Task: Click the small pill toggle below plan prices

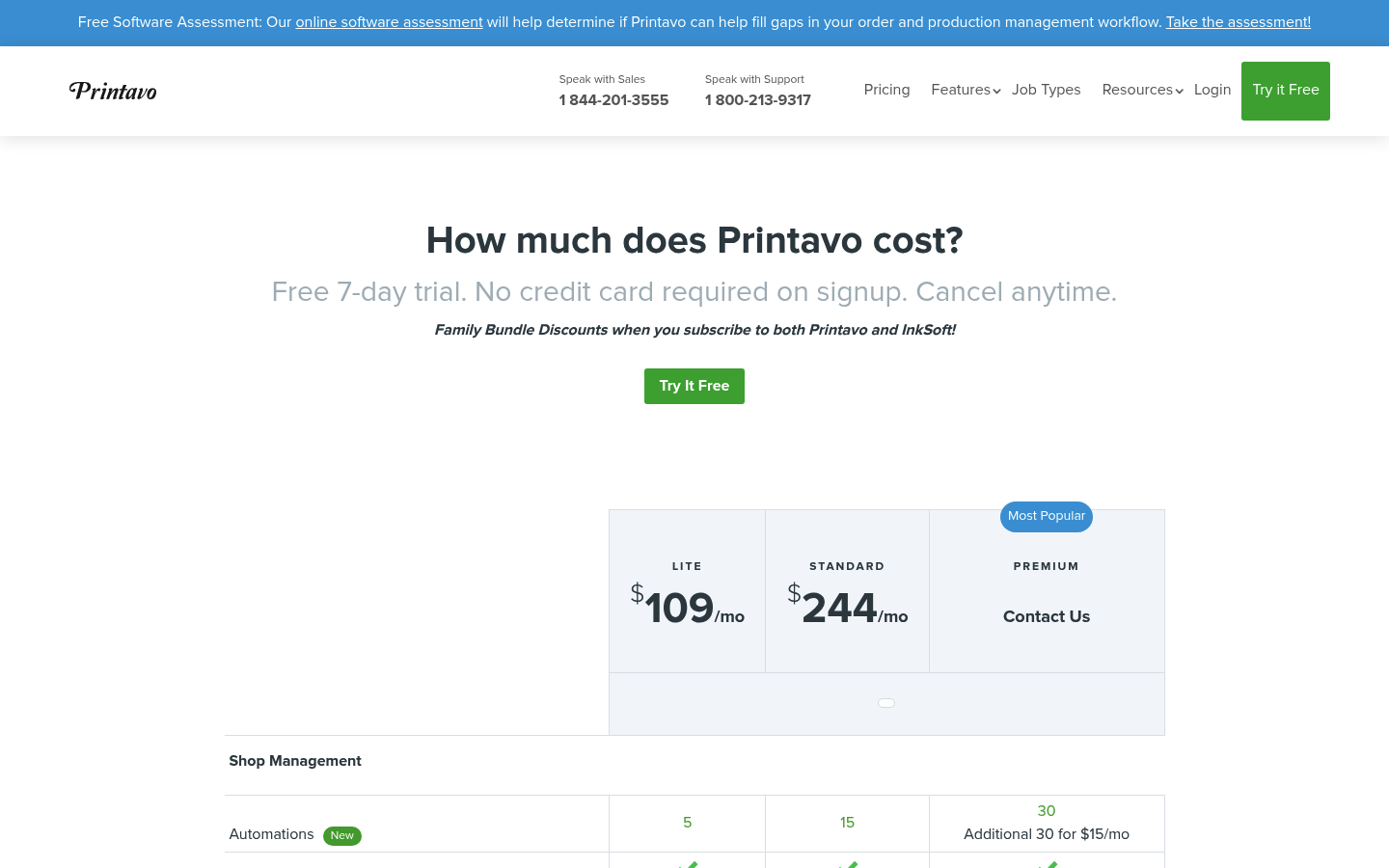Action: pos(886,703)
